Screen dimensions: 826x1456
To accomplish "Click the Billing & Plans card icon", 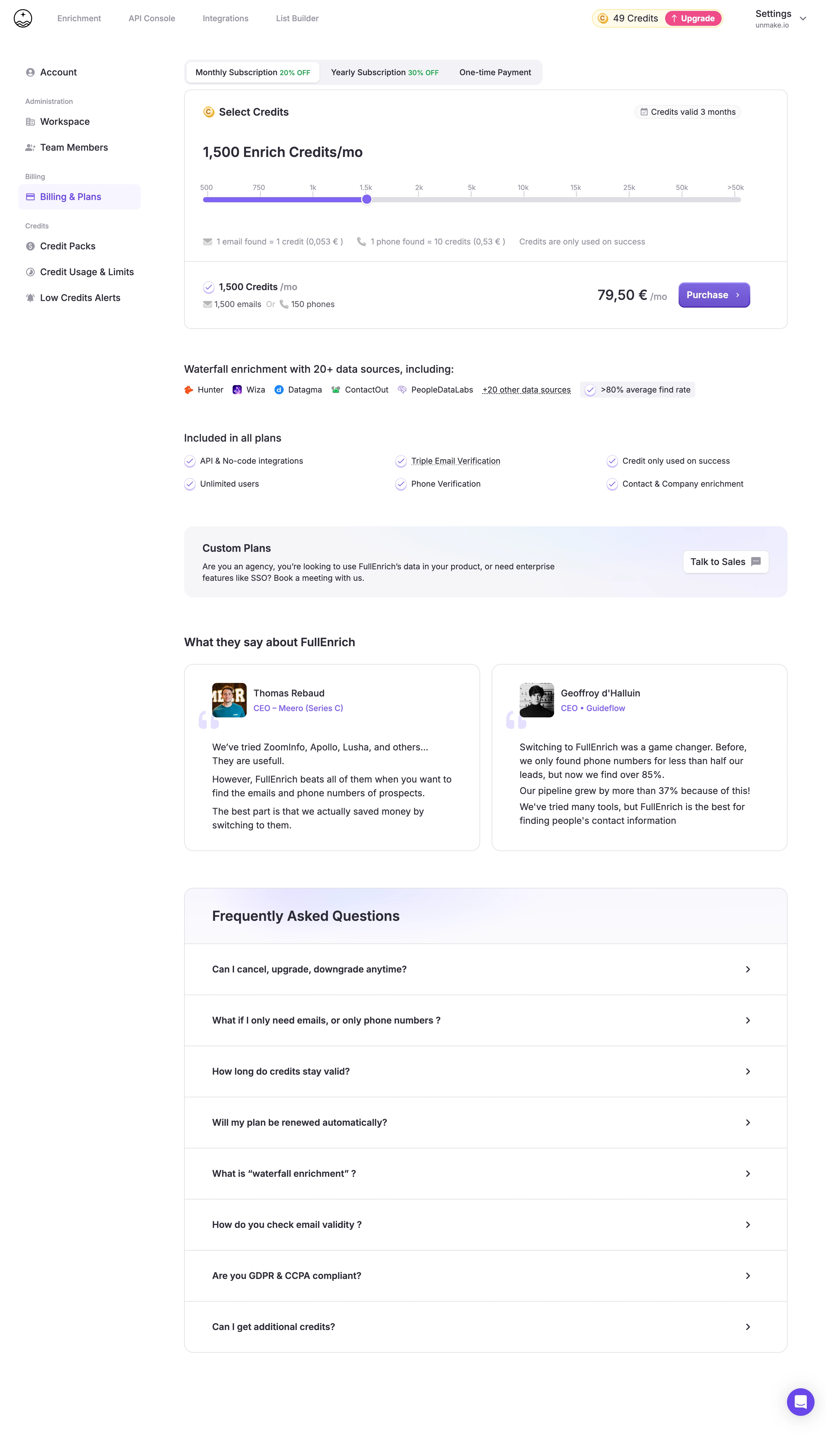I will [x=30, y=197].
